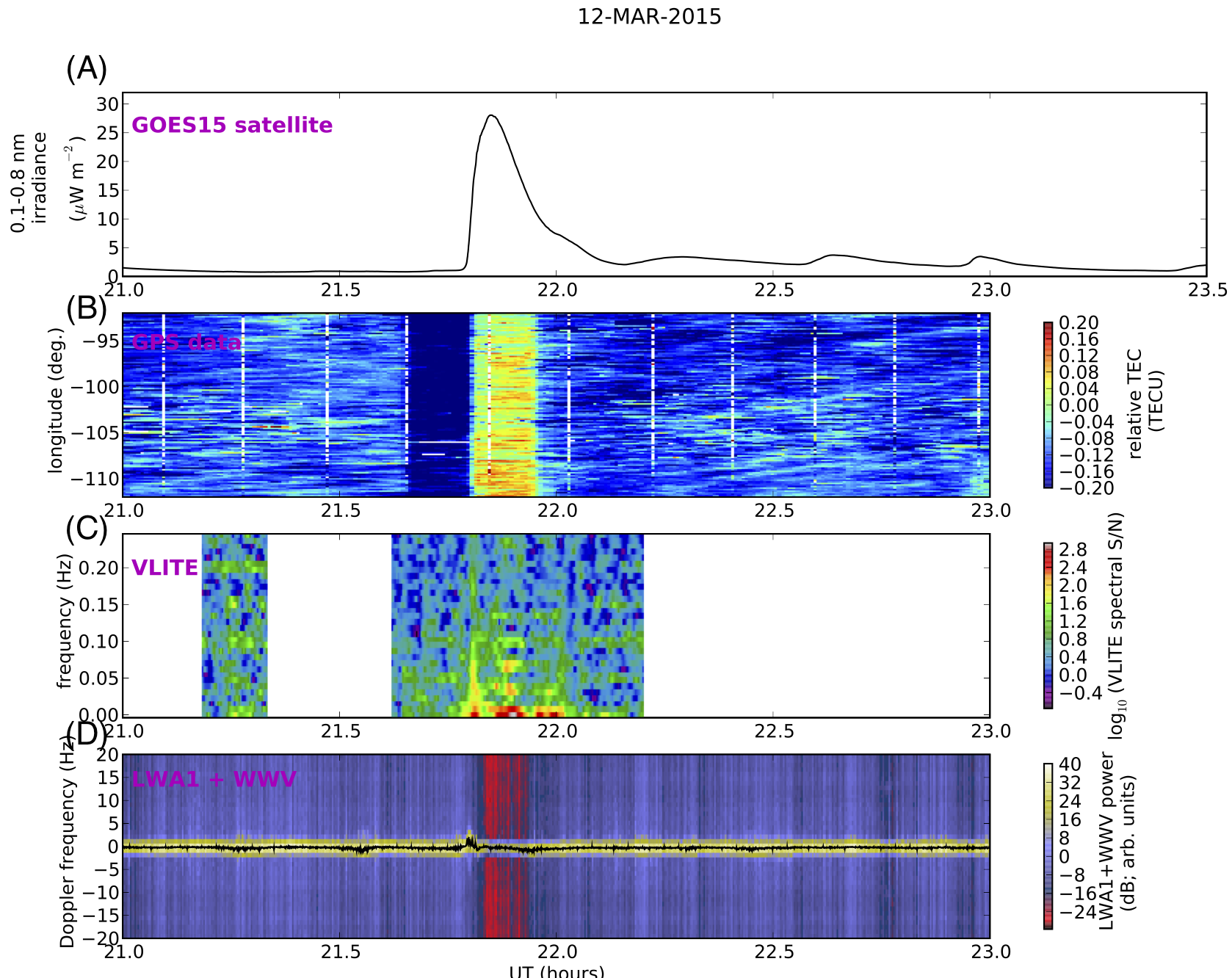Click the LWA1+WWV power colorbar
1232x978 pixels.
pyautogui.click(x=1048, y=847)
